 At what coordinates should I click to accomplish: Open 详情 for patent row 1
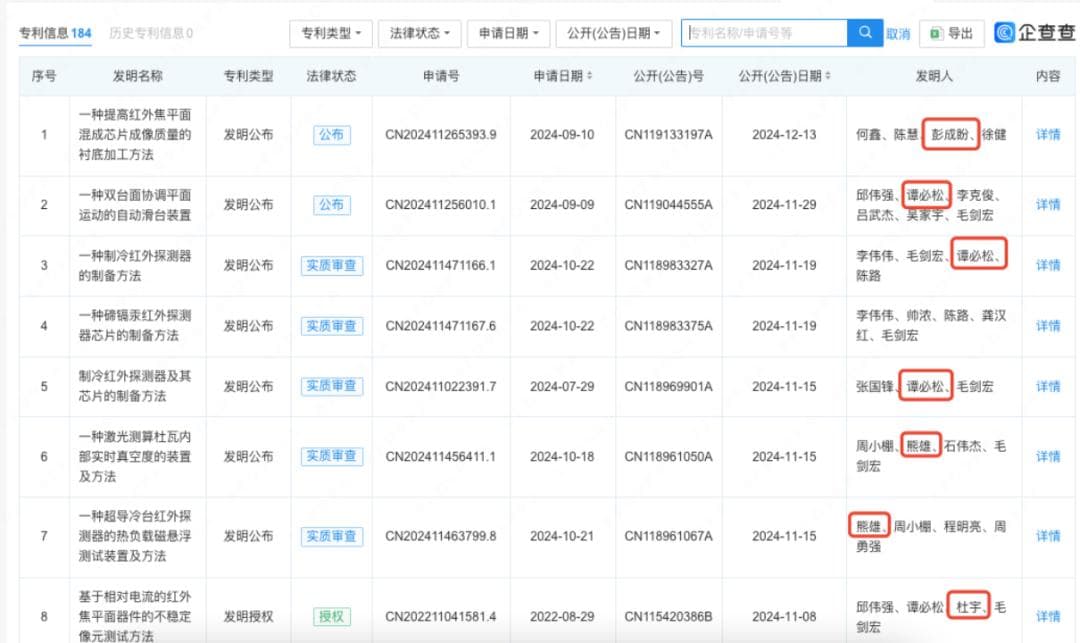(1048, 135)
